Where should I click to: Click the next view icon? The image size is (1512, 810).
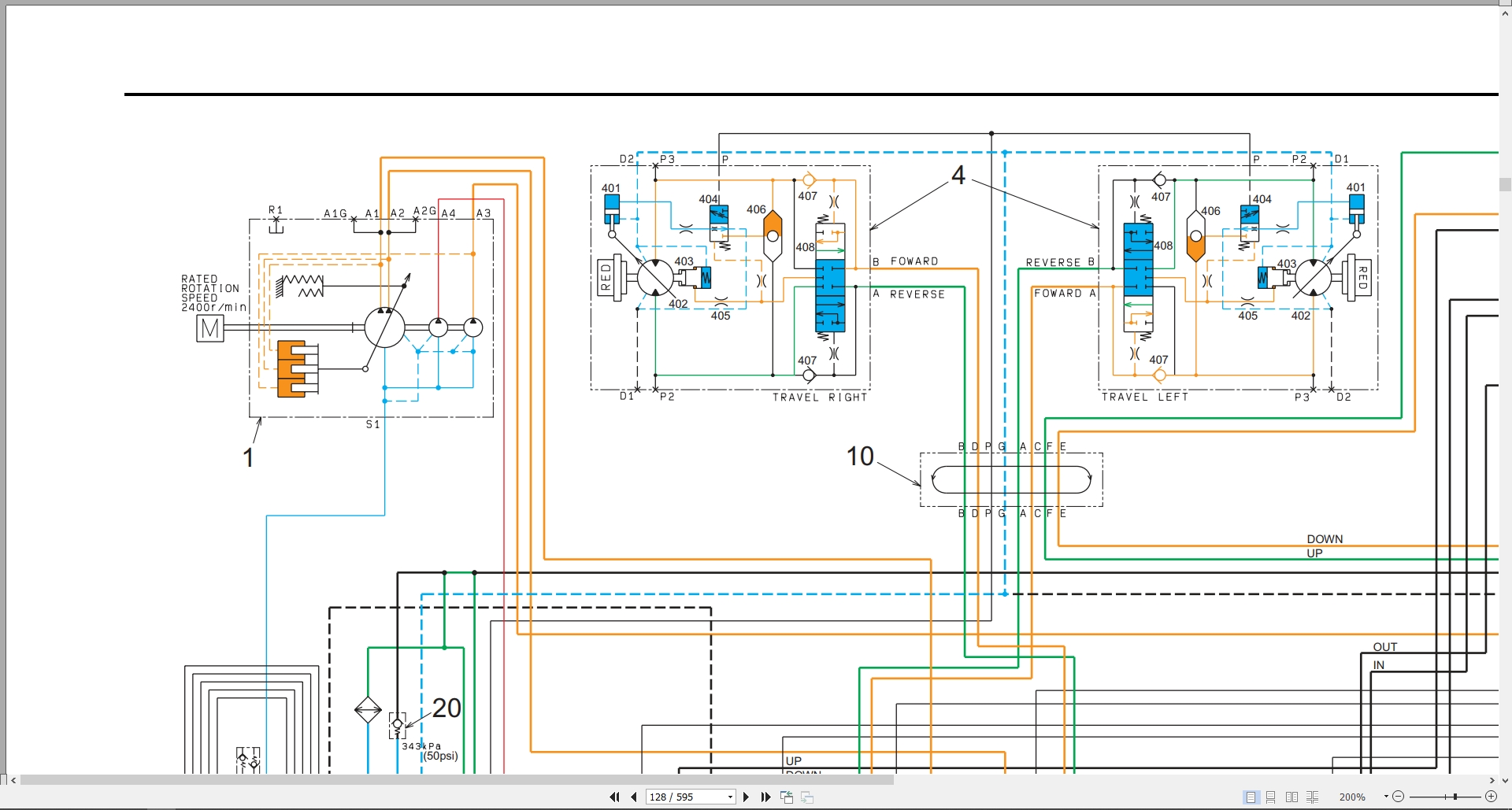click(807, 797)
